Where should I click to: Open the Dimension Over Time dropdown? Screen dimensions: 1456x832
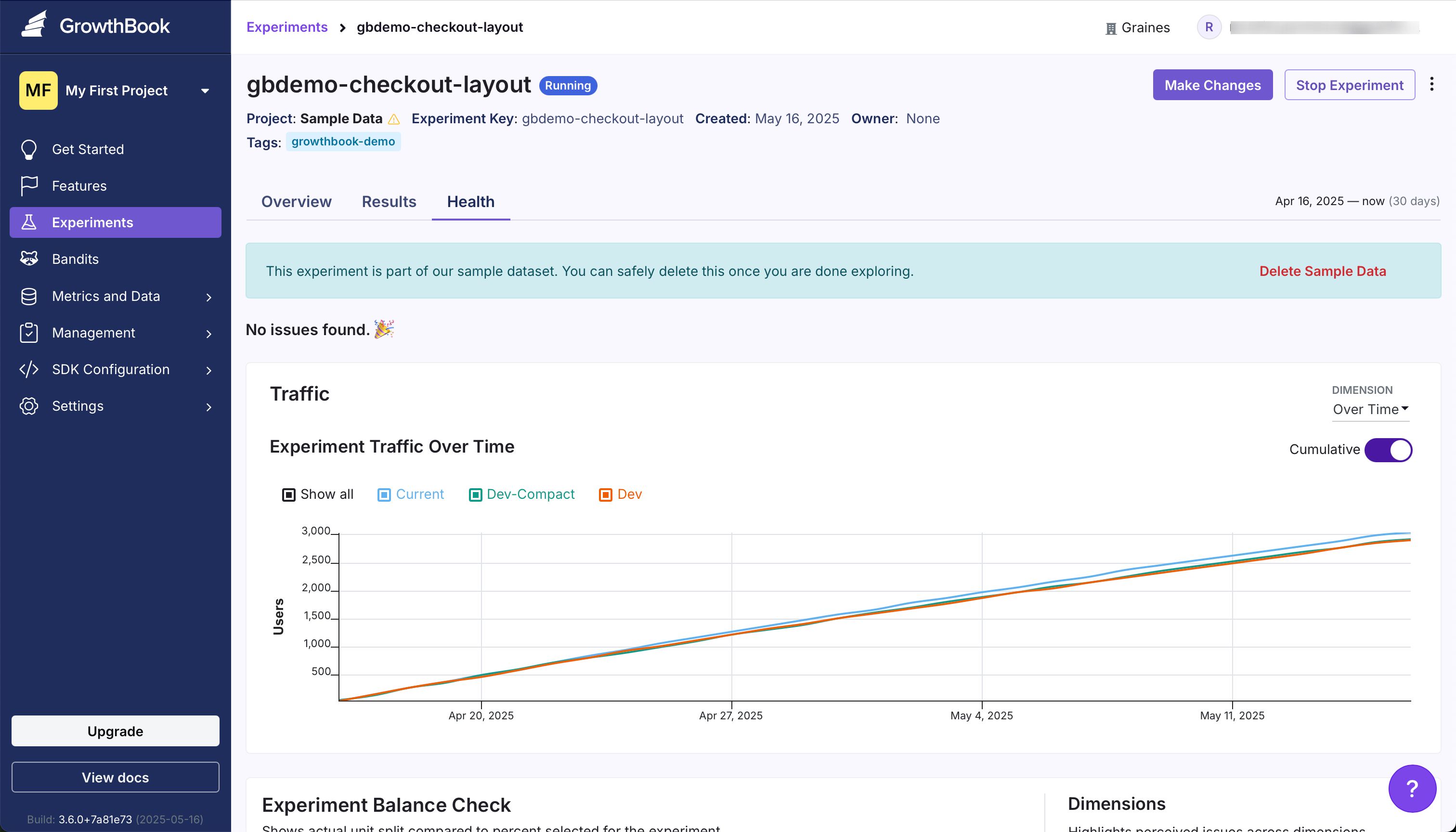click(1370, 409)
